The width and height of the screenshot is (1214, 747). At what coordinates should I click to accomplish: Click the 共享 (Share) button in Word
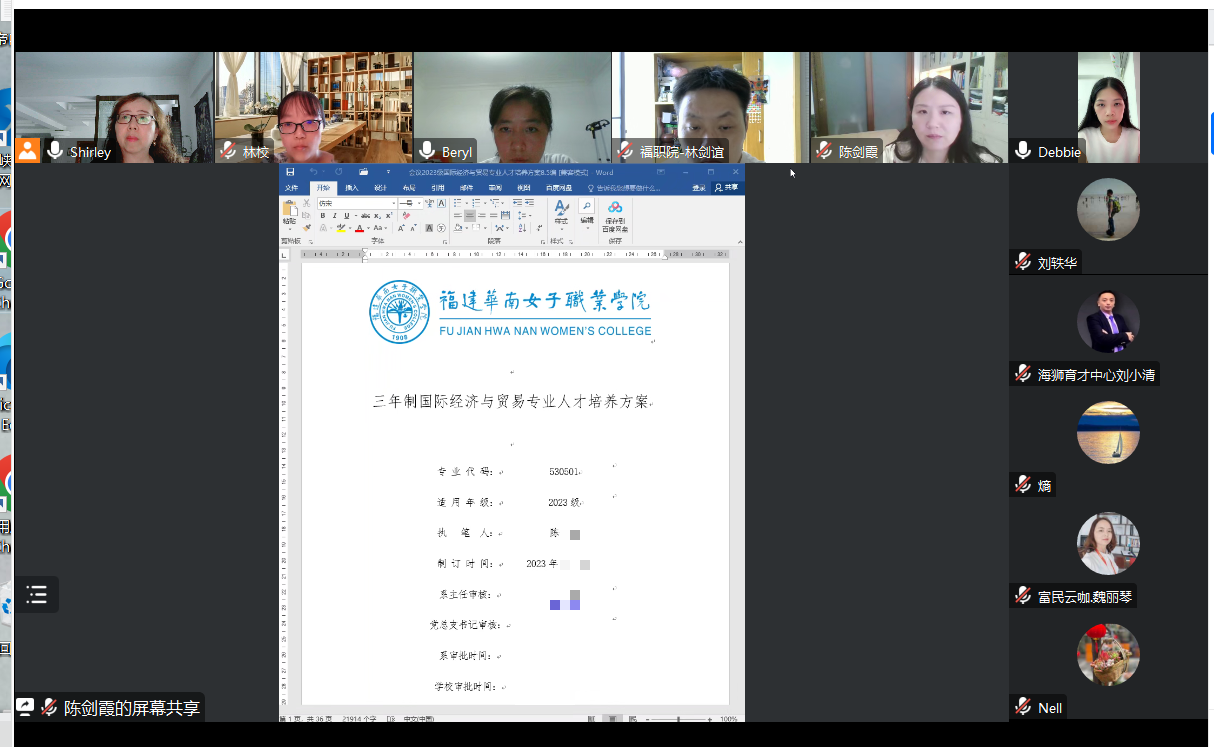[x=727, y=187]
